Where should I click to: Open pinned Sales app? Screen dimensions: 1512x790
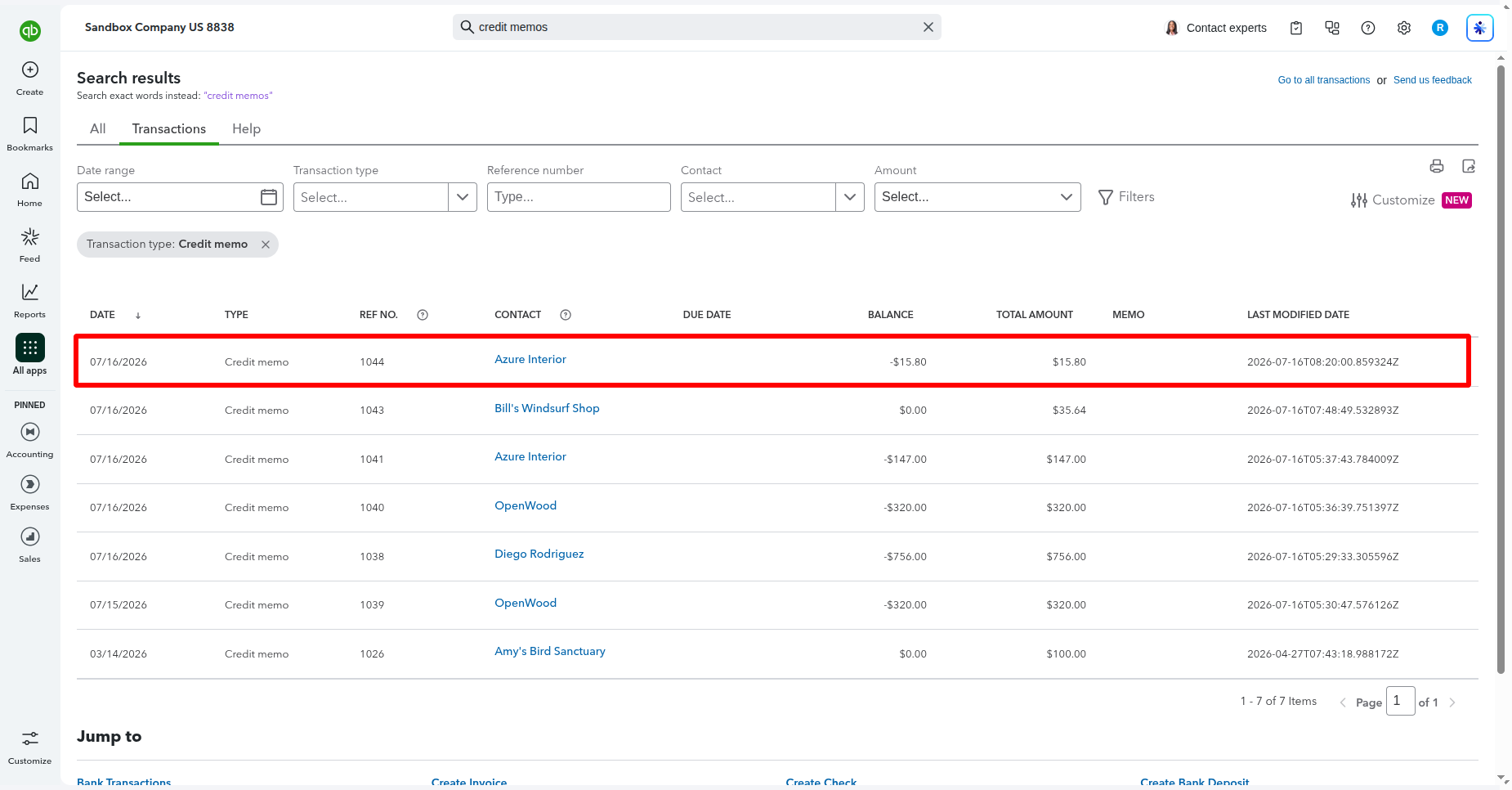30,545
